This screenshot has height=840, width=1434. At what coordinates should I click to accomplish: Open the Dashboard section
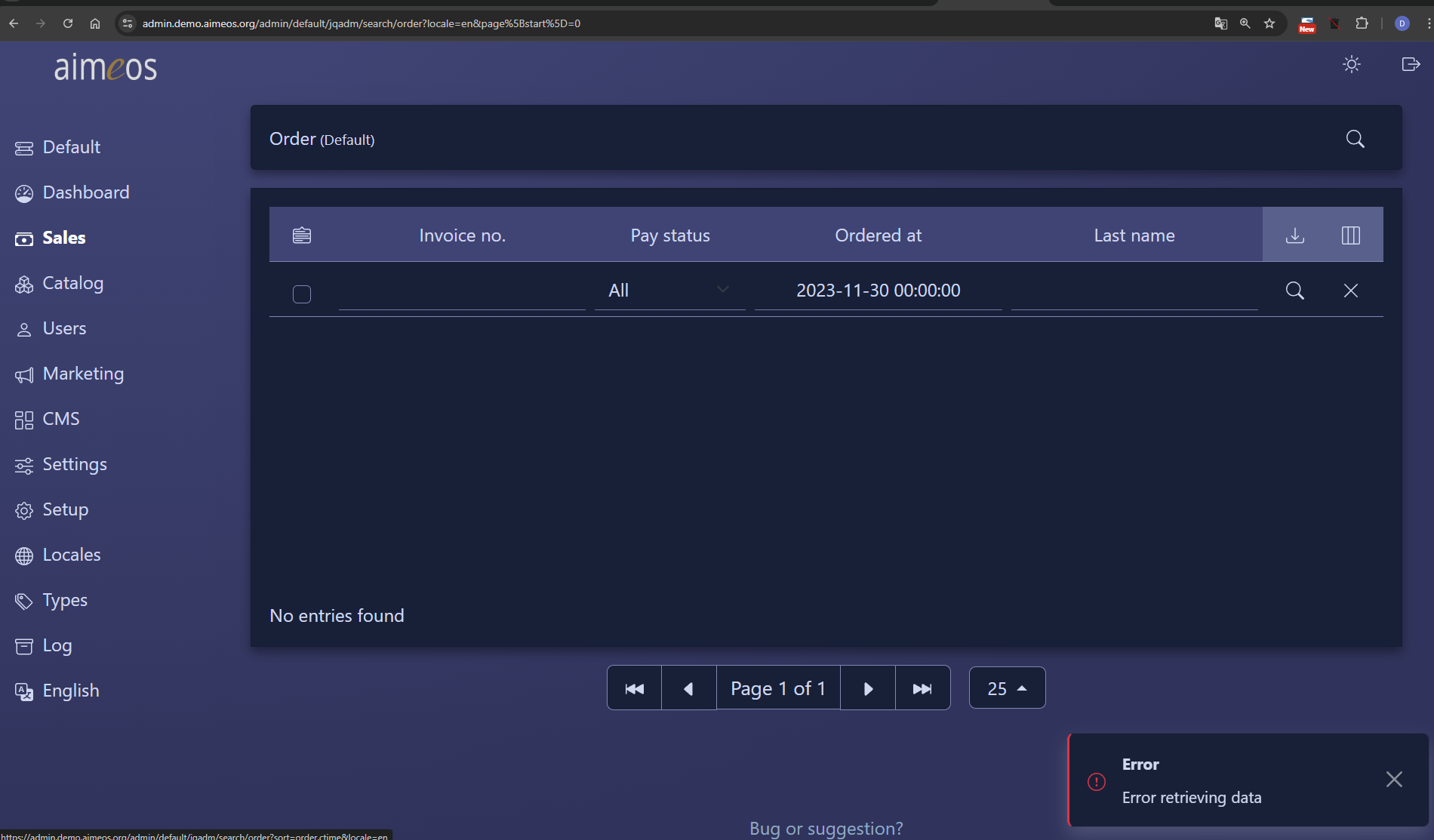coord(72,192)
